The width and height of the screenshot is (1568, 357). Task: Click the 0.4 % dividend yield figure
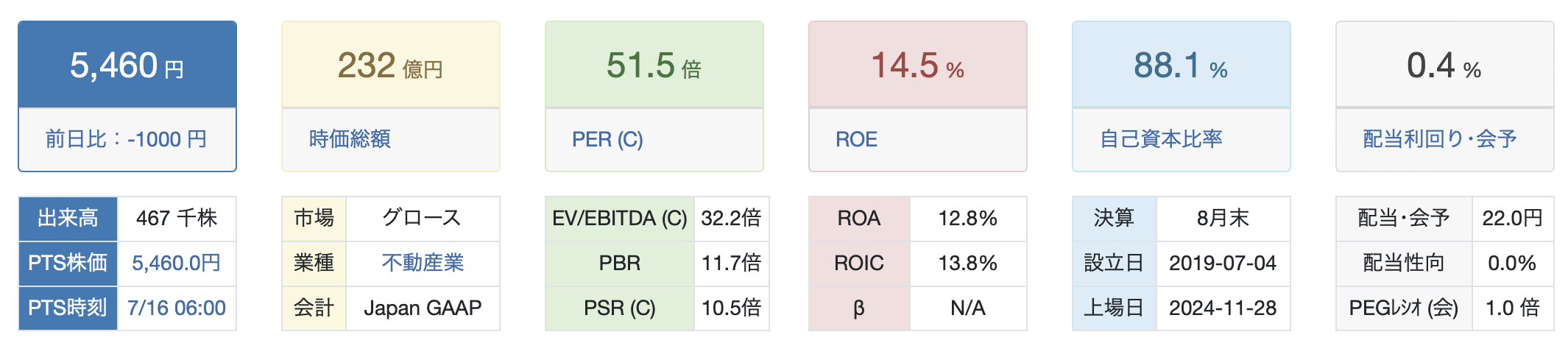[1444, 66]
